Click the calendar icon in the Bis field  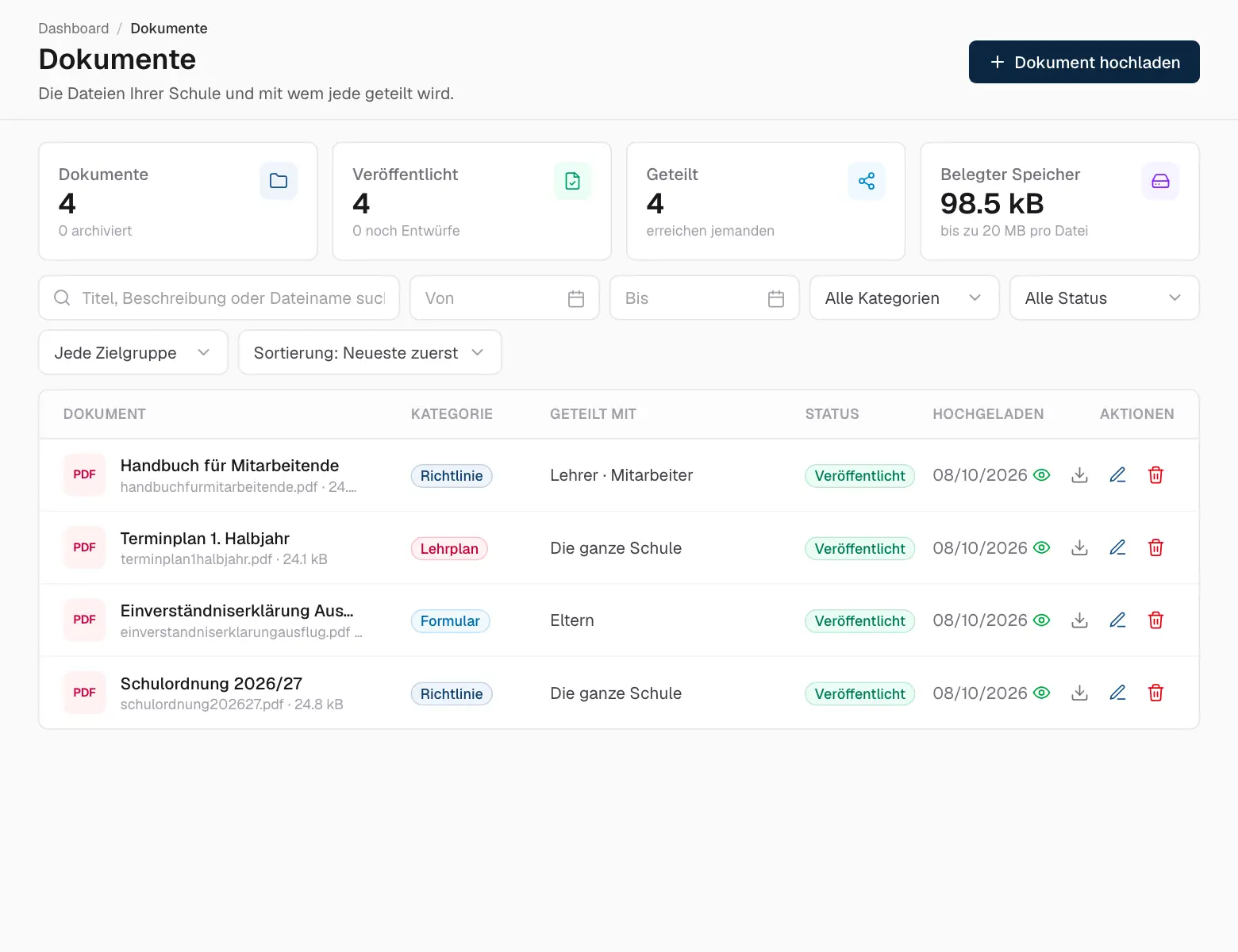[x=776, y=298]
